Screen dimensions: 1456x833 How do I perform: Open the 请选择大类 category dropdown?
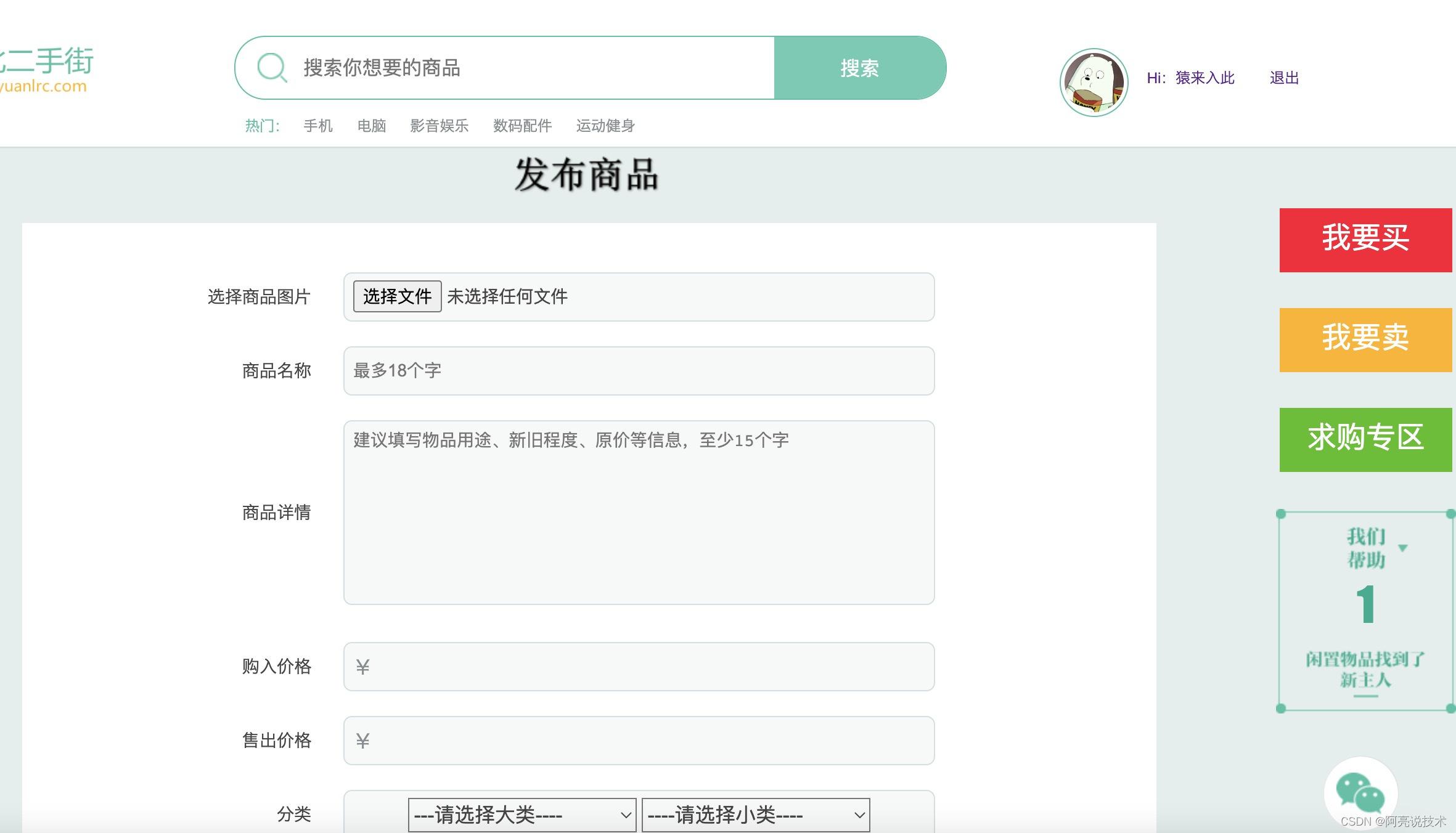tap(521, 815)
